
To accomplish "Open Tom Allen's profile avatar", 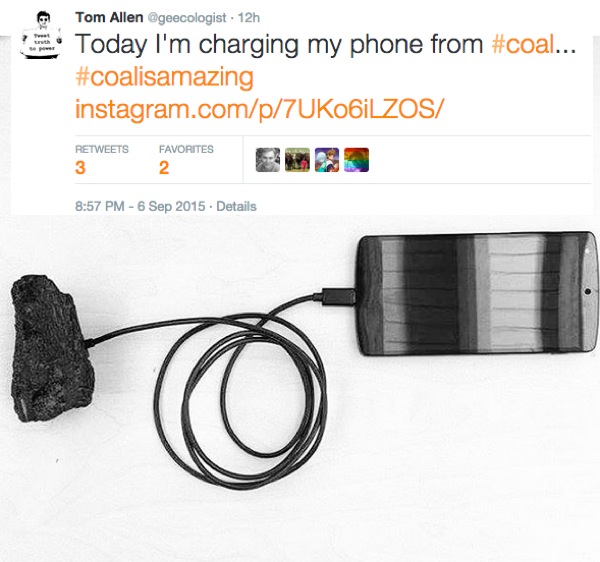I will click(x=41, y=34).
